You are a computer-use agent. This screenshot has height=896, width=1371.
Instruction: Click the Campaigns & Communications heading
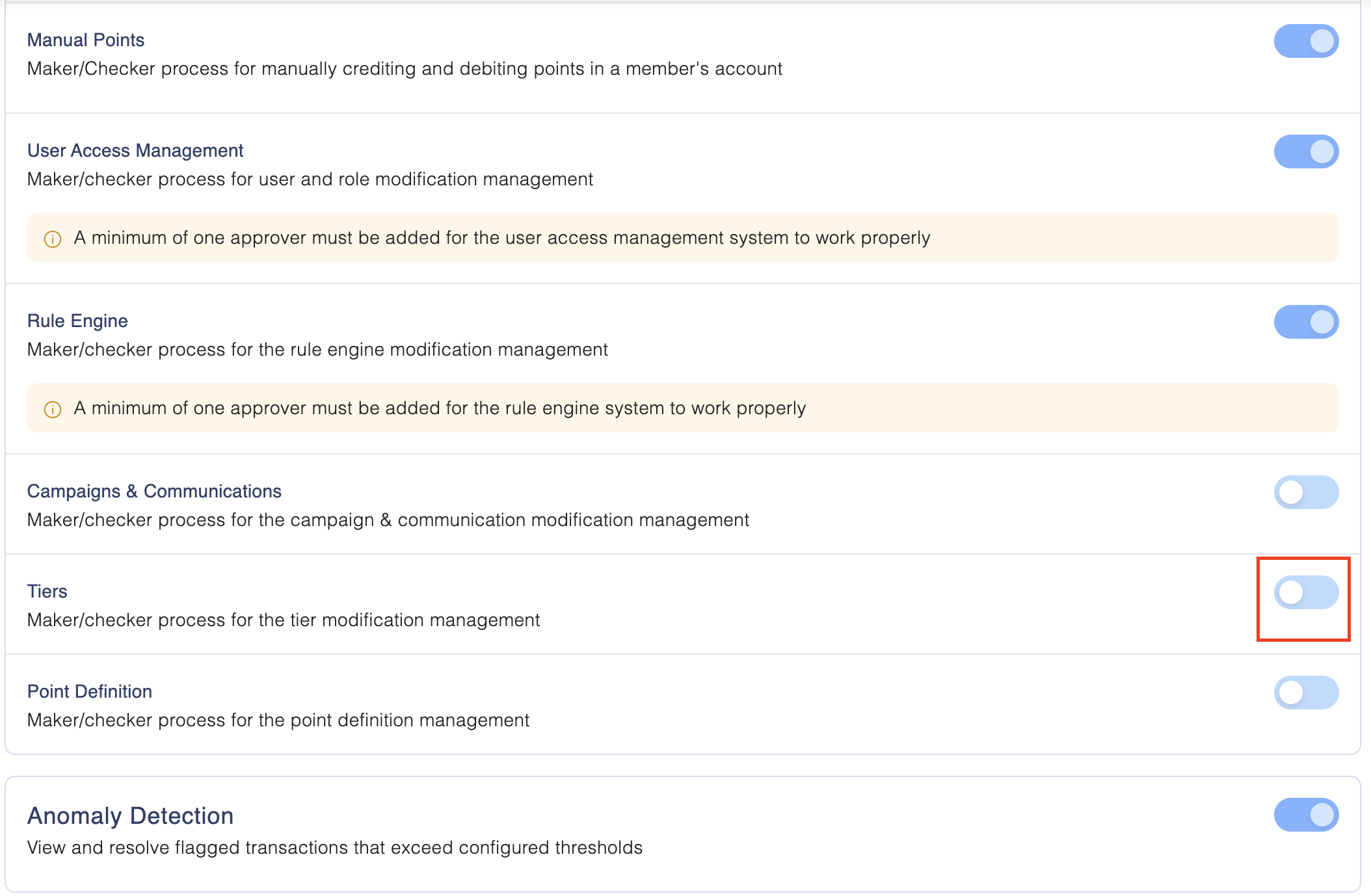coord(154,491)
